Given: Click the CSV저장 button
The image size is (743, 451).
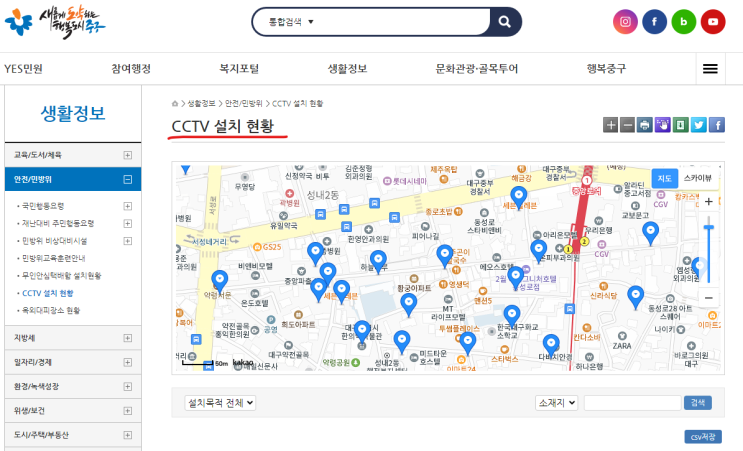Looking at the screenshot, I should tap(703, 437).
